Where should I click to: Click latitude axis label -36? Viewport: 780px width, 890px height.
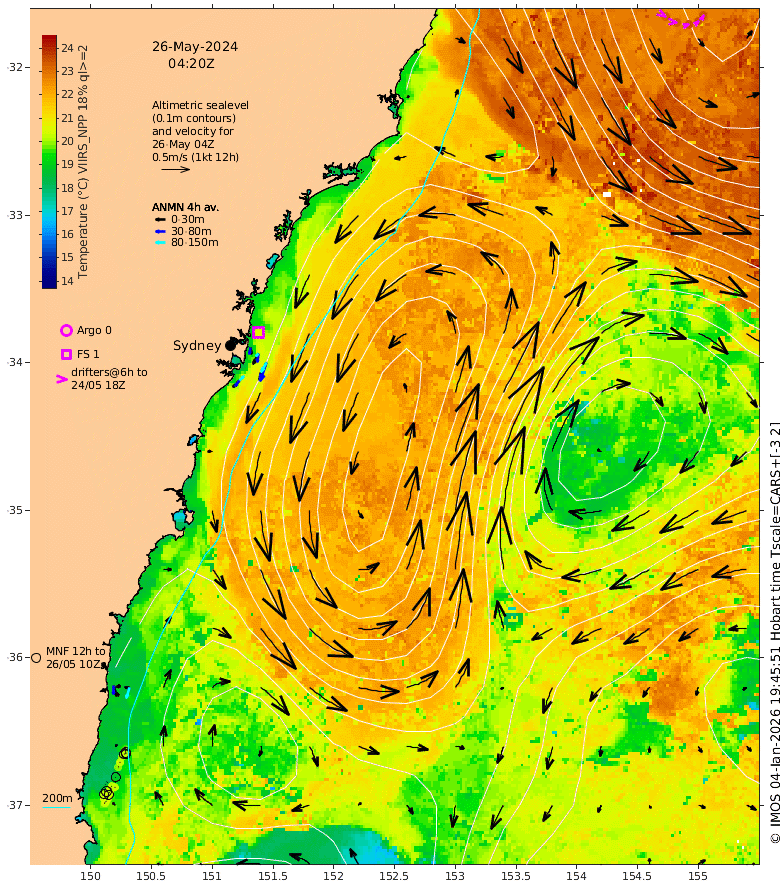pyautogui.click(x=15, y=657)
